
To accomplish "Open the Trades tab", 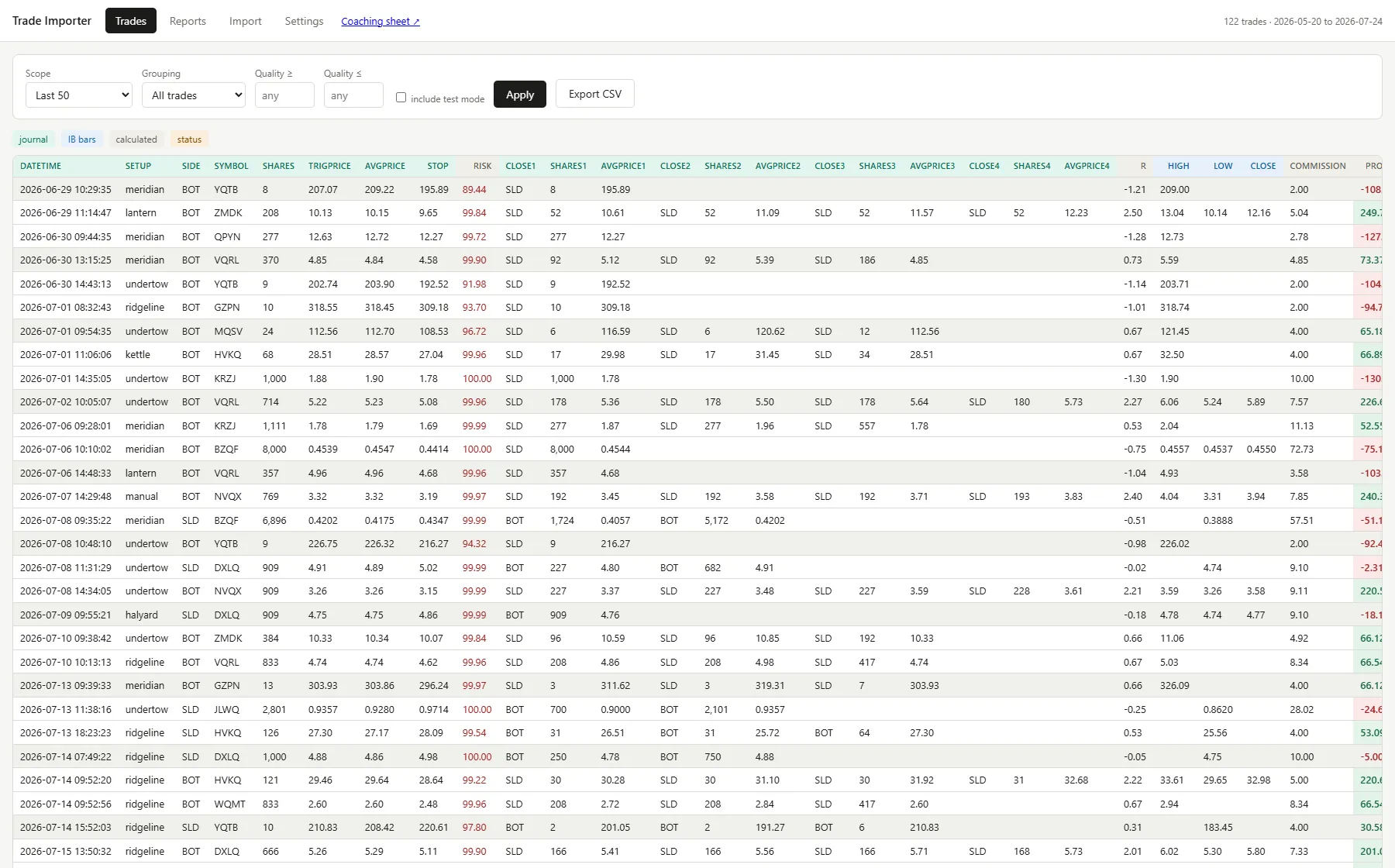I will 131,21.
